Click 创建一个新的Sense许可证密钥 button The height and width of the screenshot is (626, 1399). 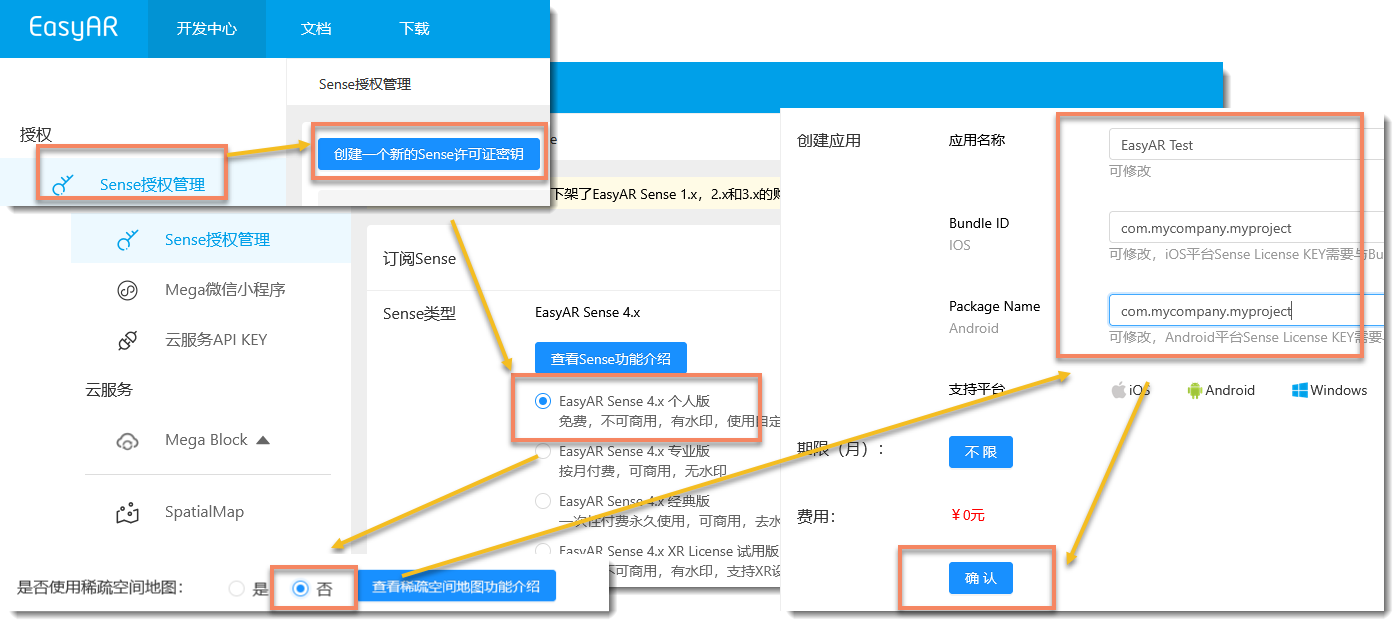[428, 155]
